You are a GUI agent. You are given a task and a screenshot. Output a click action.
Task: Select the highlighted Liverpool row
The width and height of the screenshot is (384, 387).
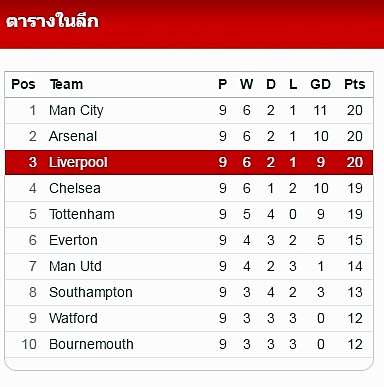pyautogui.click(x=189, y=162)
